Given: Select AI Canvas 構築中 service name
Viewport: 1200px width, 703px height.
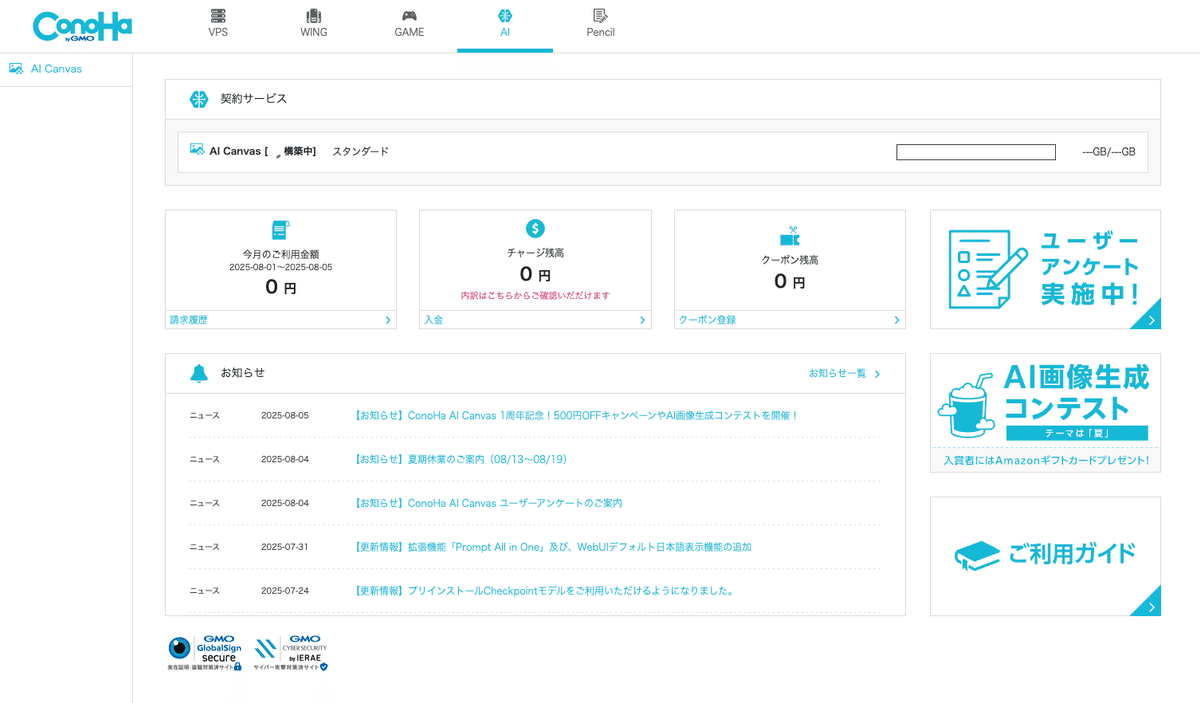Looking at the screenshot, I should click(262, 151).
